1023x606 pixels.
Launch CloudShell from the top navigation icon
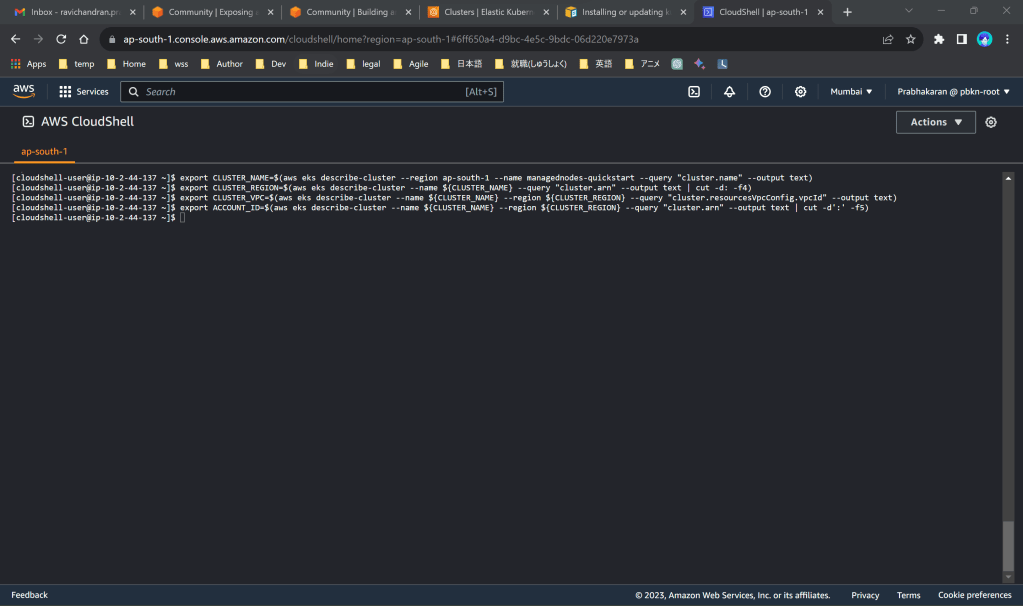click(694, 92)
